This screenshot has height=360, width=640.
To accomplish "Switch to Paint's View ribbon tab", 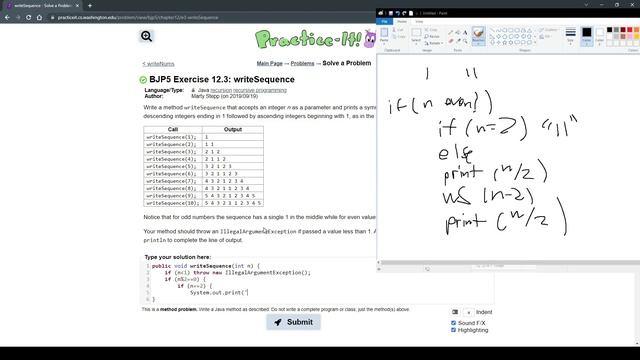I will coord(419,21).
